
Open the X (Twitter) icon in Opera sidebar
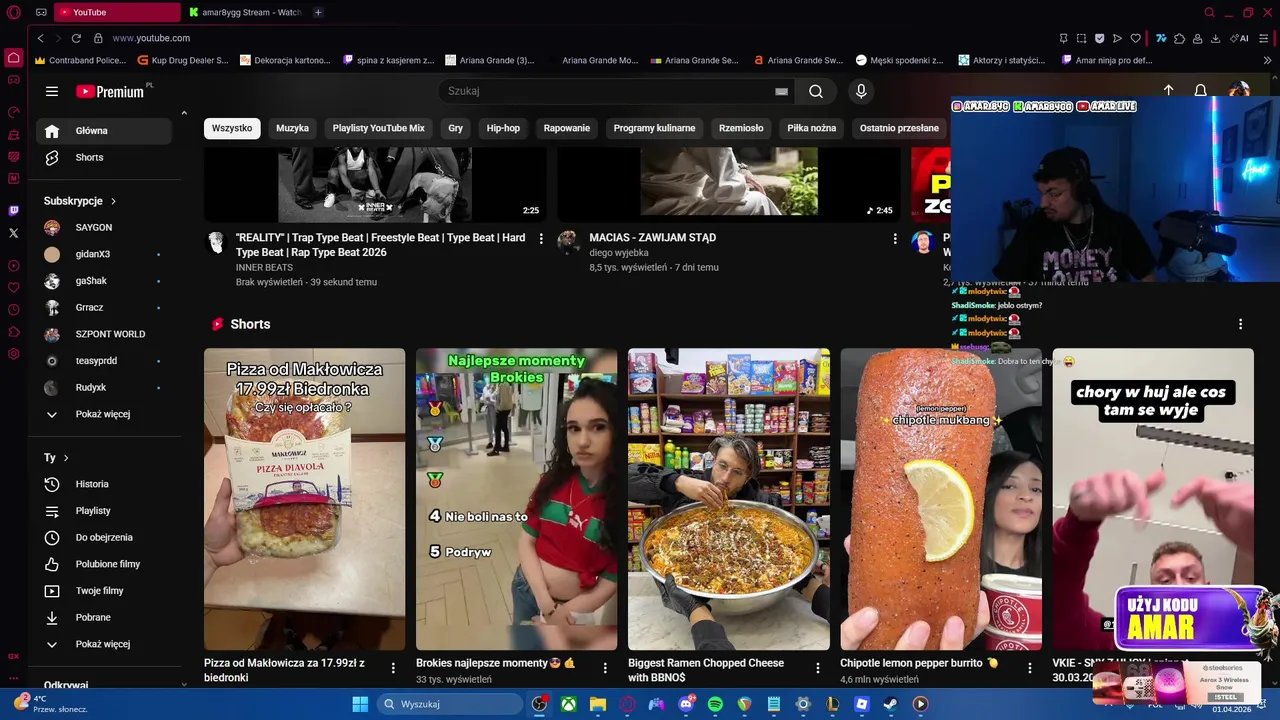[13, 233]
